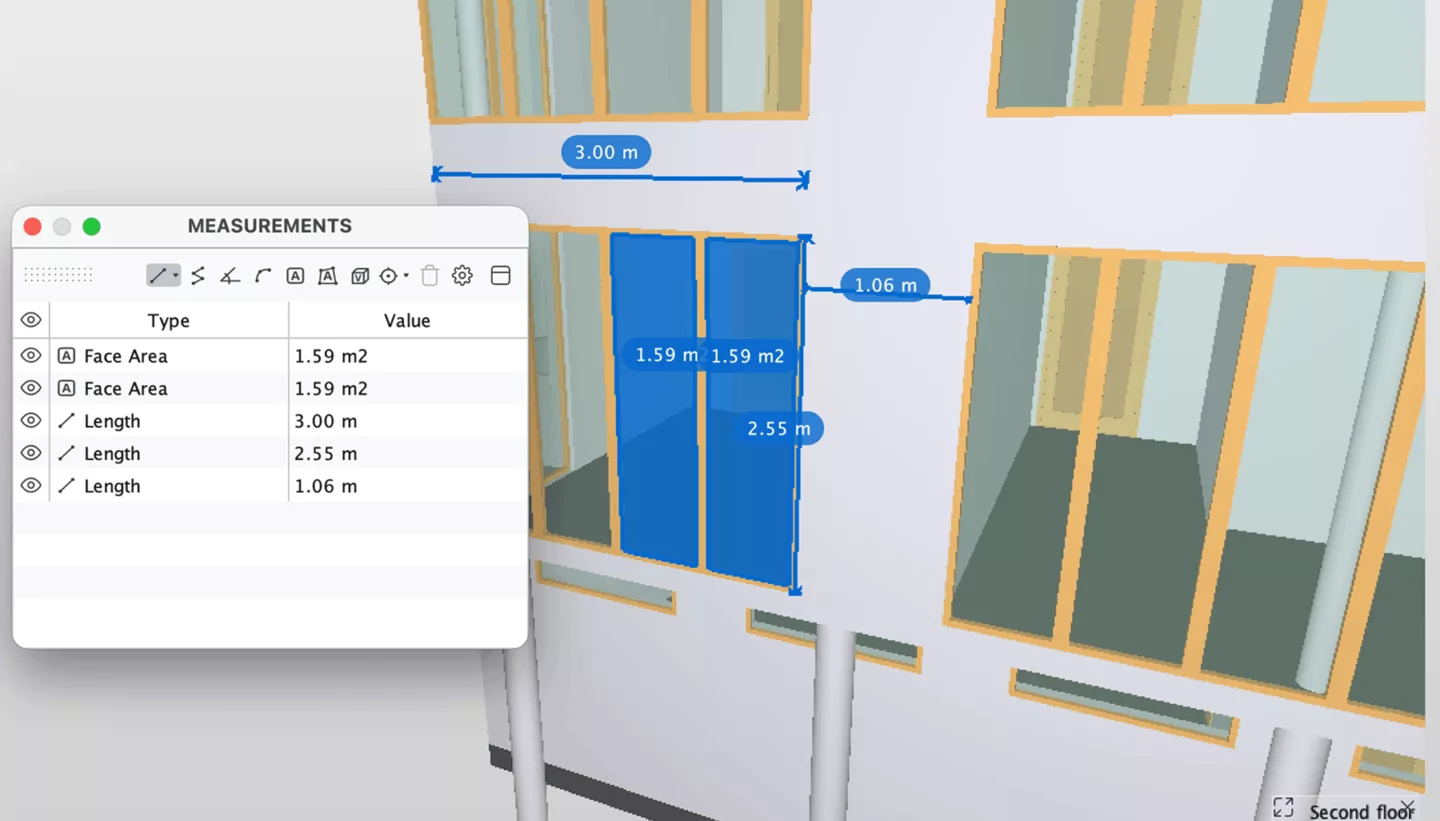1440x821 pixels.
Task: Open measurement settings gear
Action: [x=462, y=275]
